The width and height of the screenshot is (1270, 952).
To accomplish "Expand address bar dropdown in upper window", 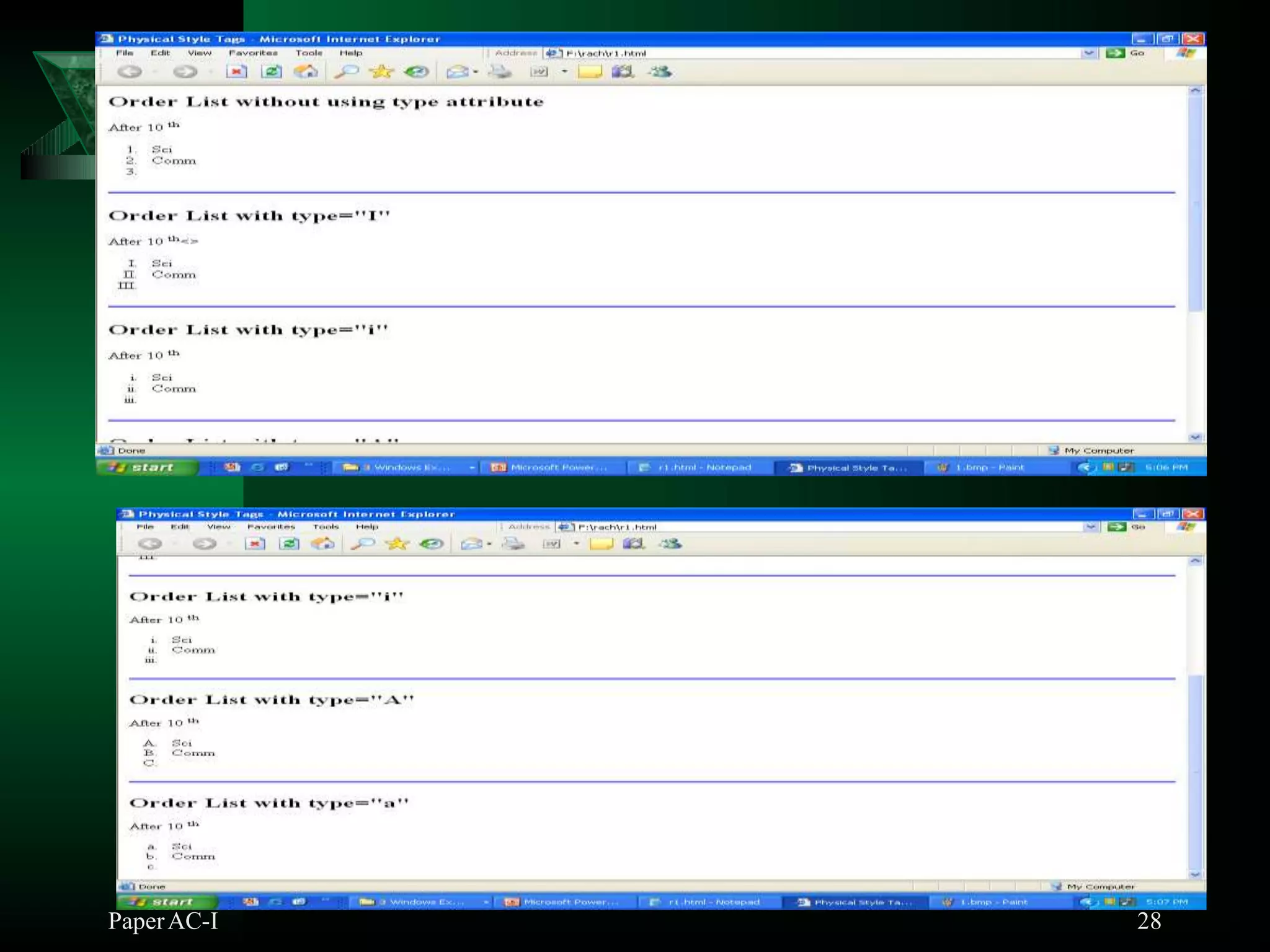I will coord(1089,53).
